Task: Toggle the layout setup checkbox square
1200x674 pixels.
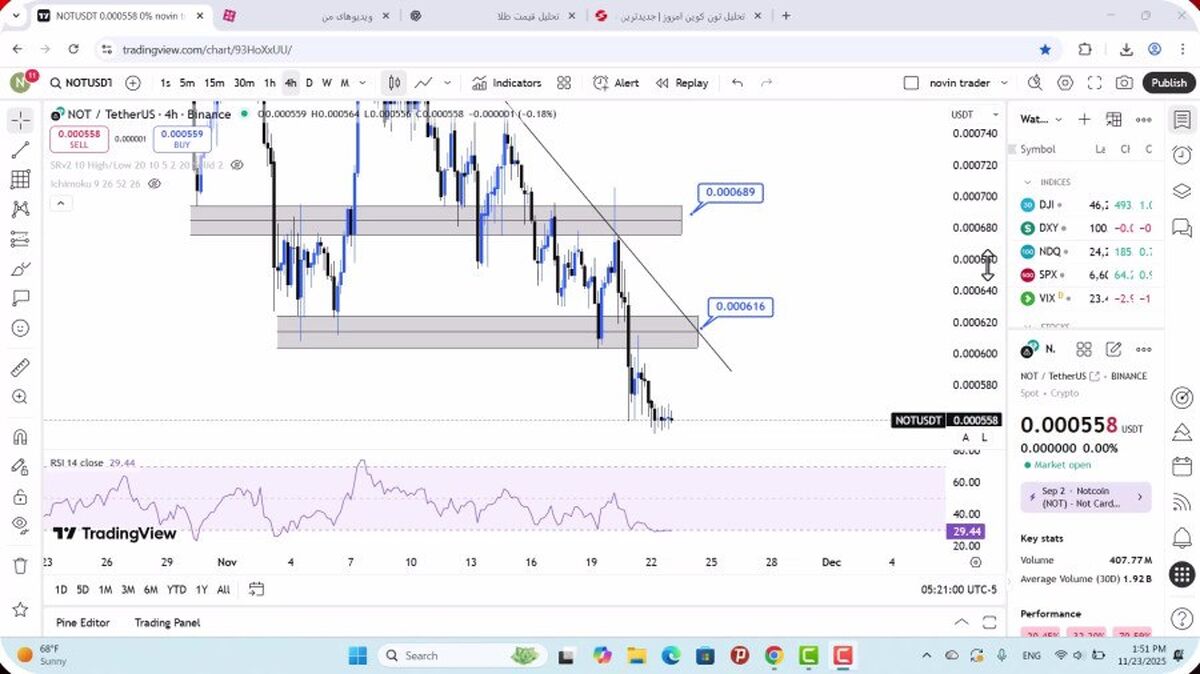Action: (x=911, y=83)
